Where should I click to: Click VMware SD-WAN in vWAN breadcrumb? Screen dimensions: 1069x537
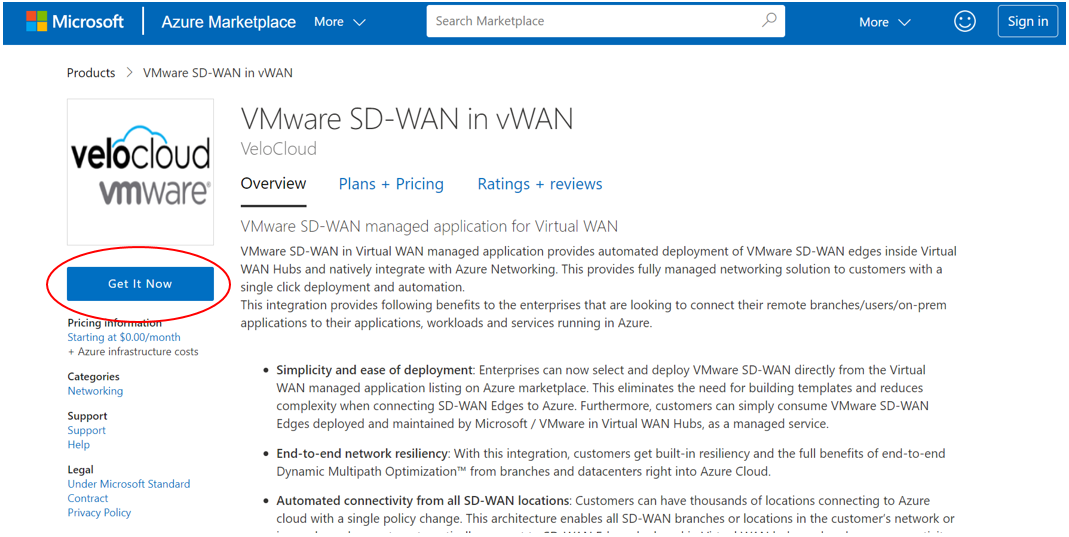coord(217,73)
